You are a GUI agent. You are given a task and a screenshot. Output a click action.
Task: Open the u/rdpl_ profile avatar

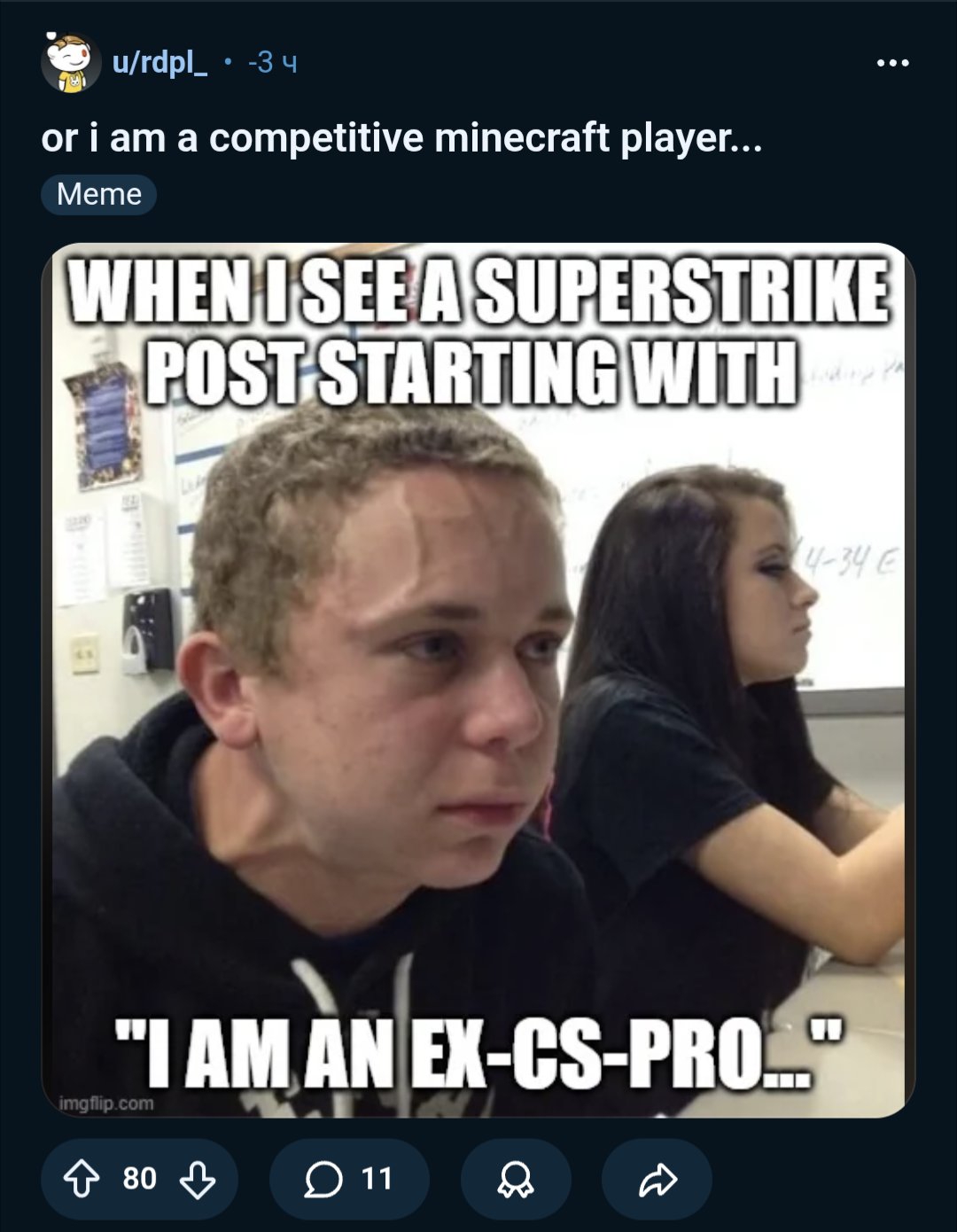pos(70,63)
